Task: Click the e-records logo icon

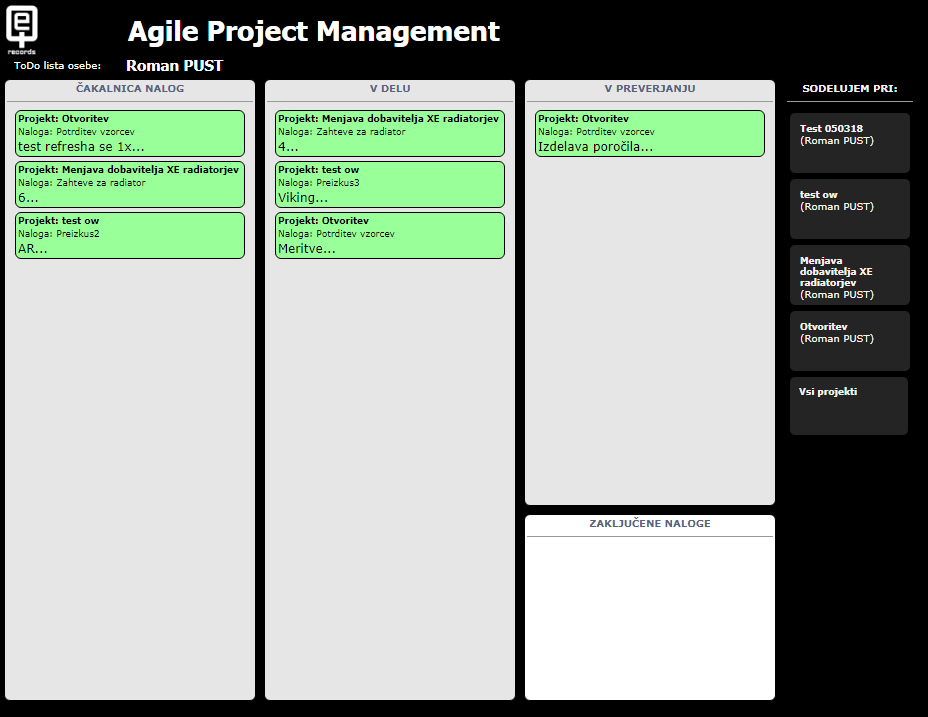Action: pyautogui.click(x=21, y=28)
